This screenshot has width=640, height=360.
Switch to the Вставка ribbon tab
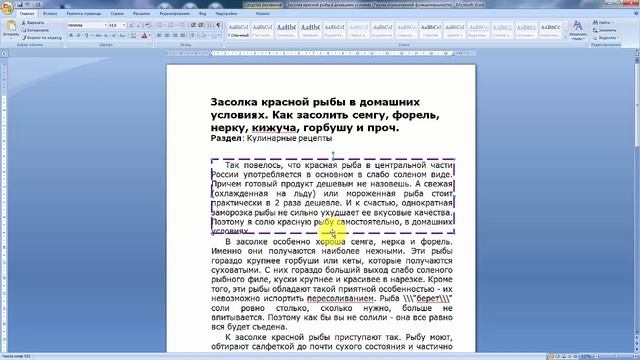tap(50, 13)
